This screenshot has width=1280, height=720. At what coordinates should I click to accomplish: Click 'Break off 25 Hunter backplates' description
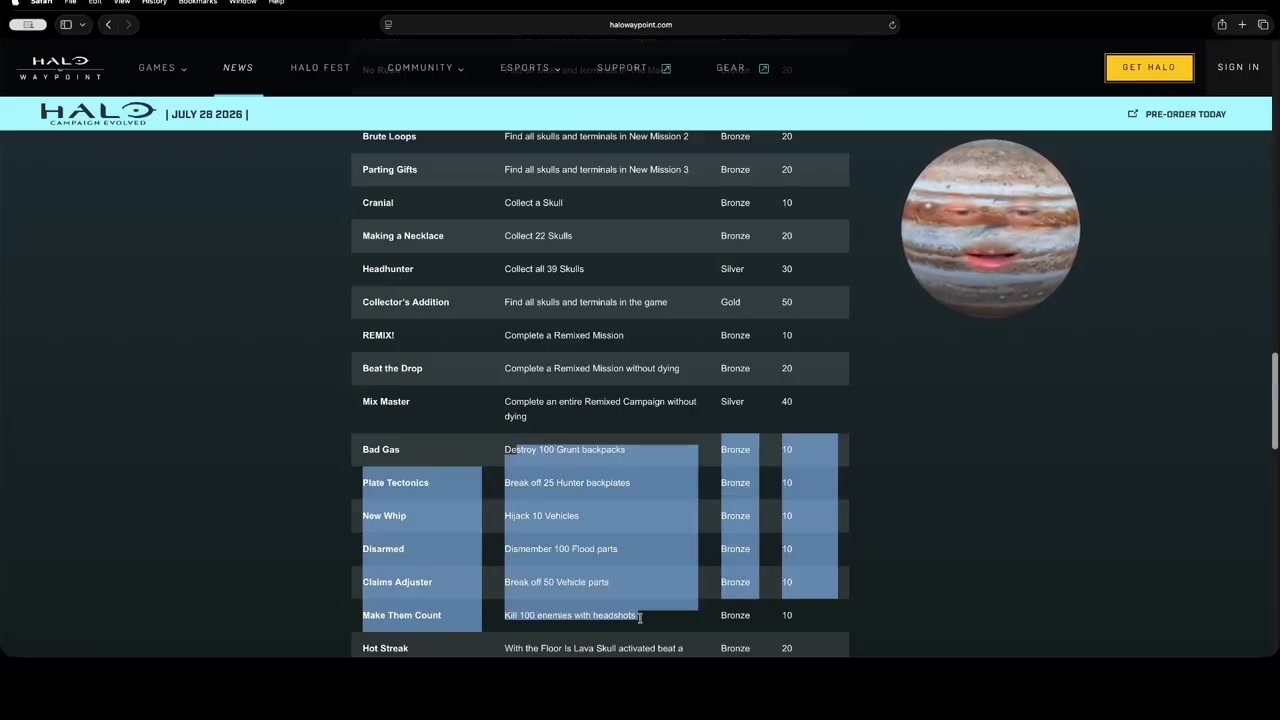point(567,483)
